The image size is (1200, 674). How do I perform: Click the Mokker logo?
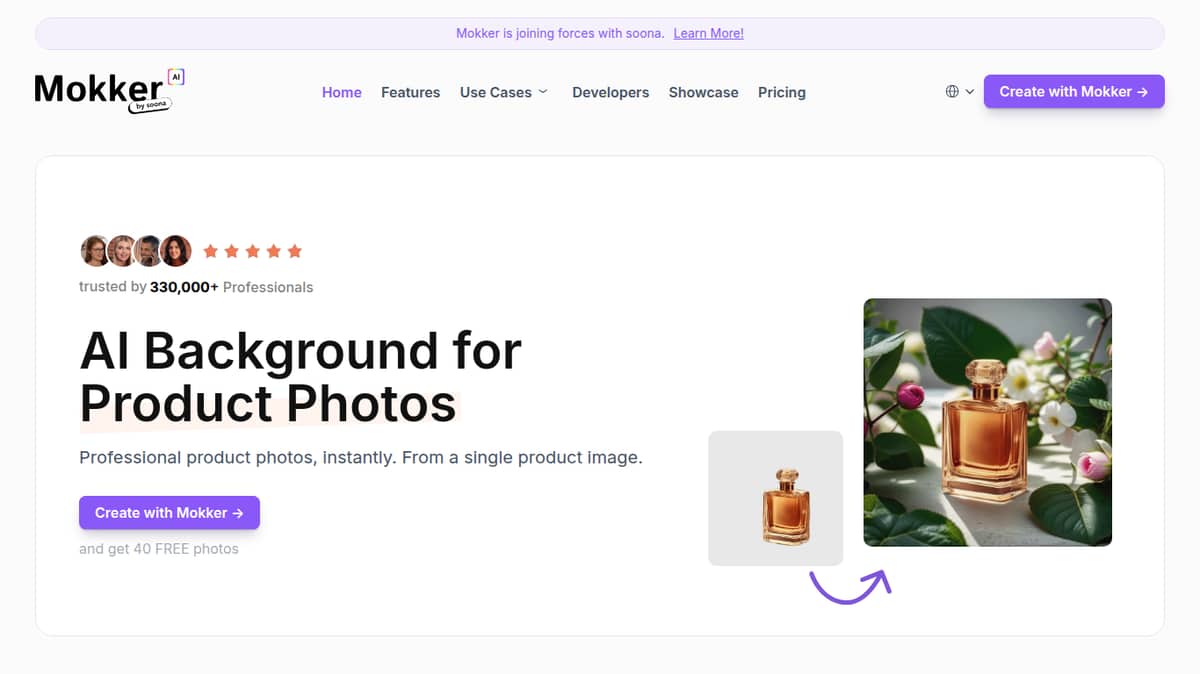(109, 91)
